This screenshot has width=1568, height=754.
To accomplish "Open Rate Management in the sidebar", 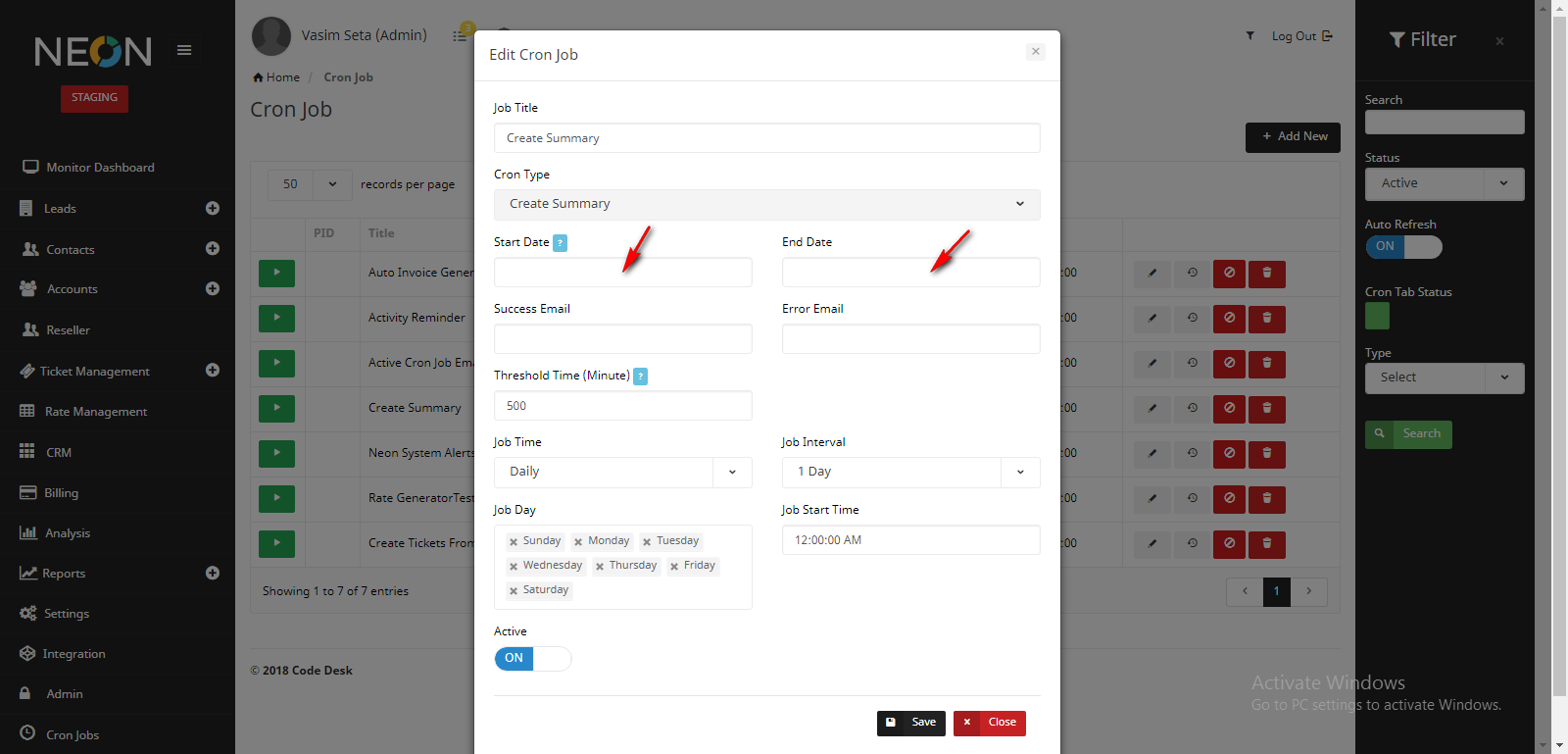I will point(95,412).
